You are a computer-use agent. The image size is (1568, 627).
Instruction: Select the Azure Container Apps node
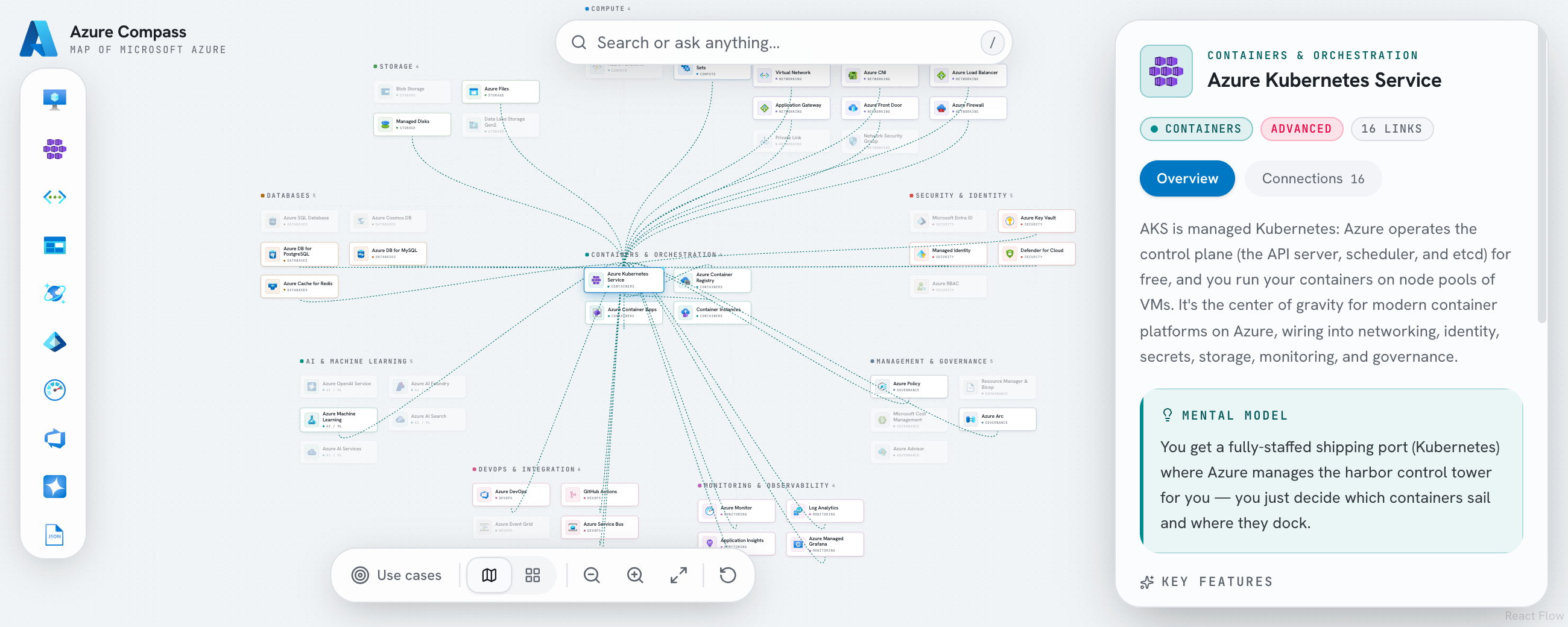pyautogui.click(x=624, y=312)
